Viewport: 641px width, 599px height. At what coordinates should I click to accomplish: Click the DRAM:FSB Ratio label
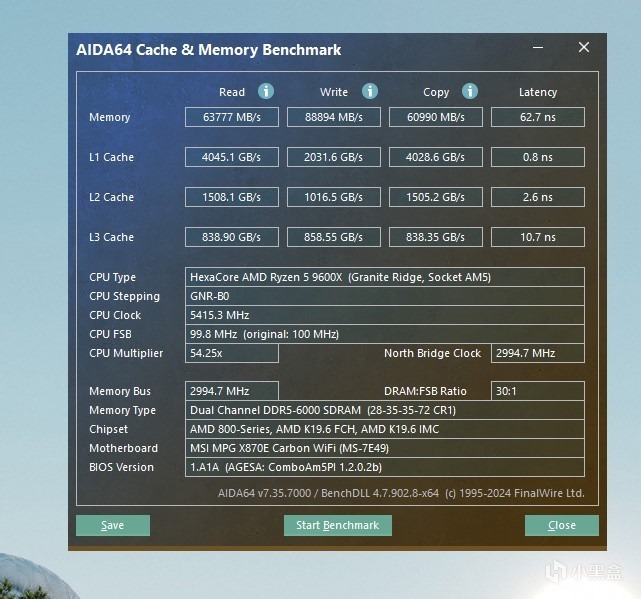click(425, 391)
